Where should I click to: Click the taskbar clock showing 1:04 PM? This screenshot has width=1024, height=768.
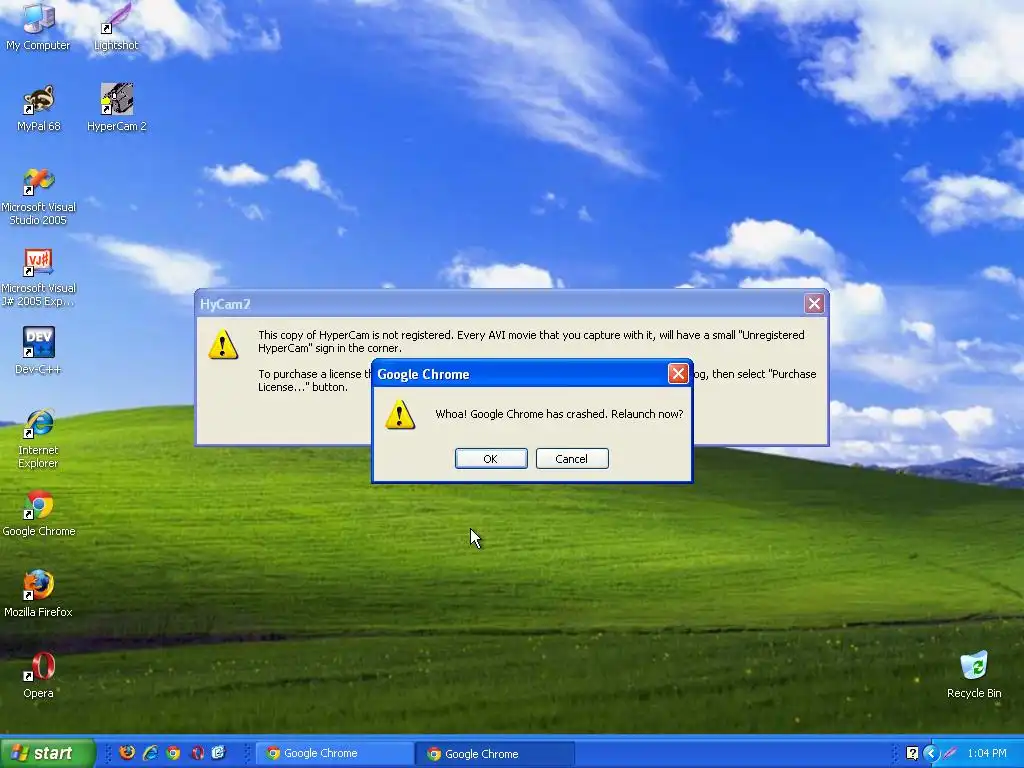(x=987, y=754)
